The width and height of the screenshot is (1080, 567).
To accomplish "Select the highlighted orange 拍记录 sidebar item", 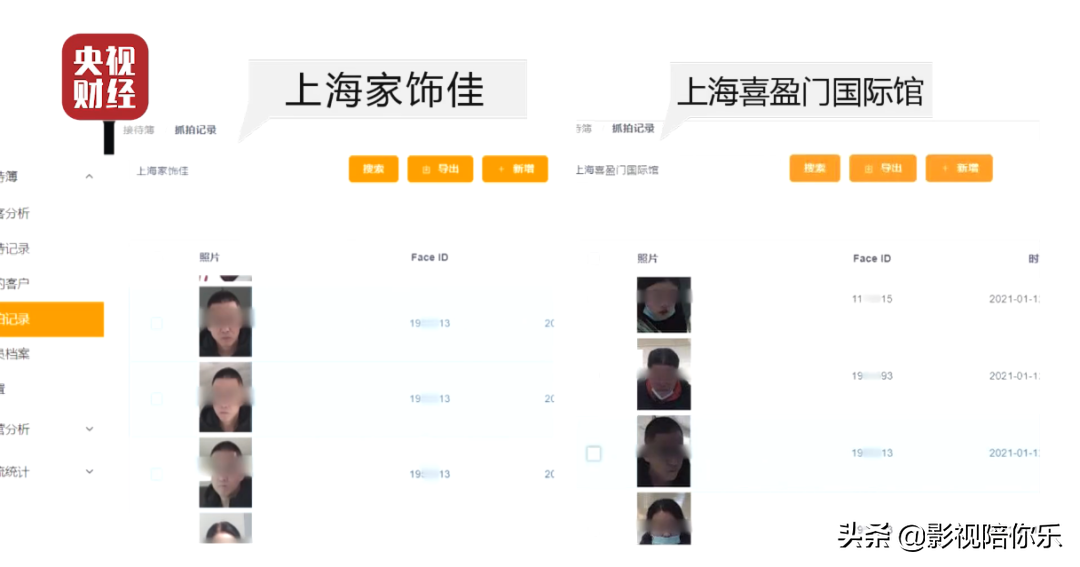I will tap(52, 319).
